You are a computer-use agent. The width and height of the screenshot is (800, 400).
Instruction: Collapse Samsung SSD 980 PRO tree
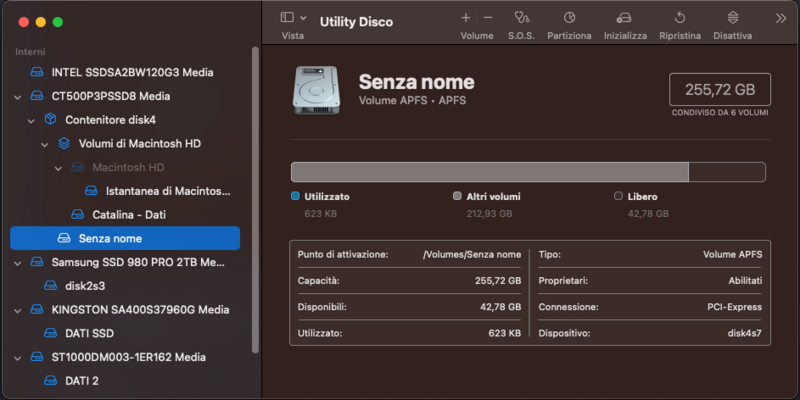(x=18, y=263)
